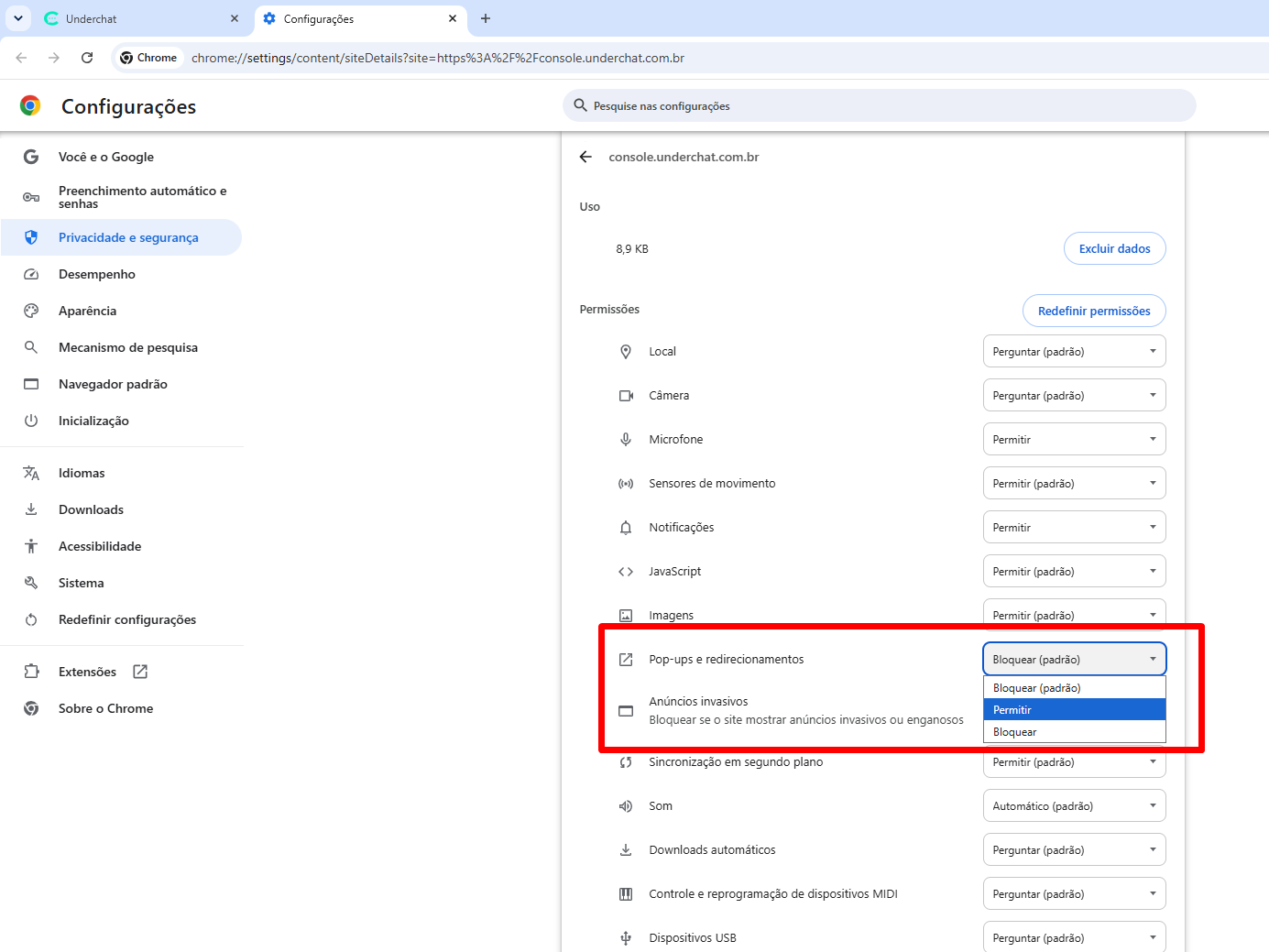Close the Underchat tab
This screenshot has width=1269, height=952.
(235, 18)
